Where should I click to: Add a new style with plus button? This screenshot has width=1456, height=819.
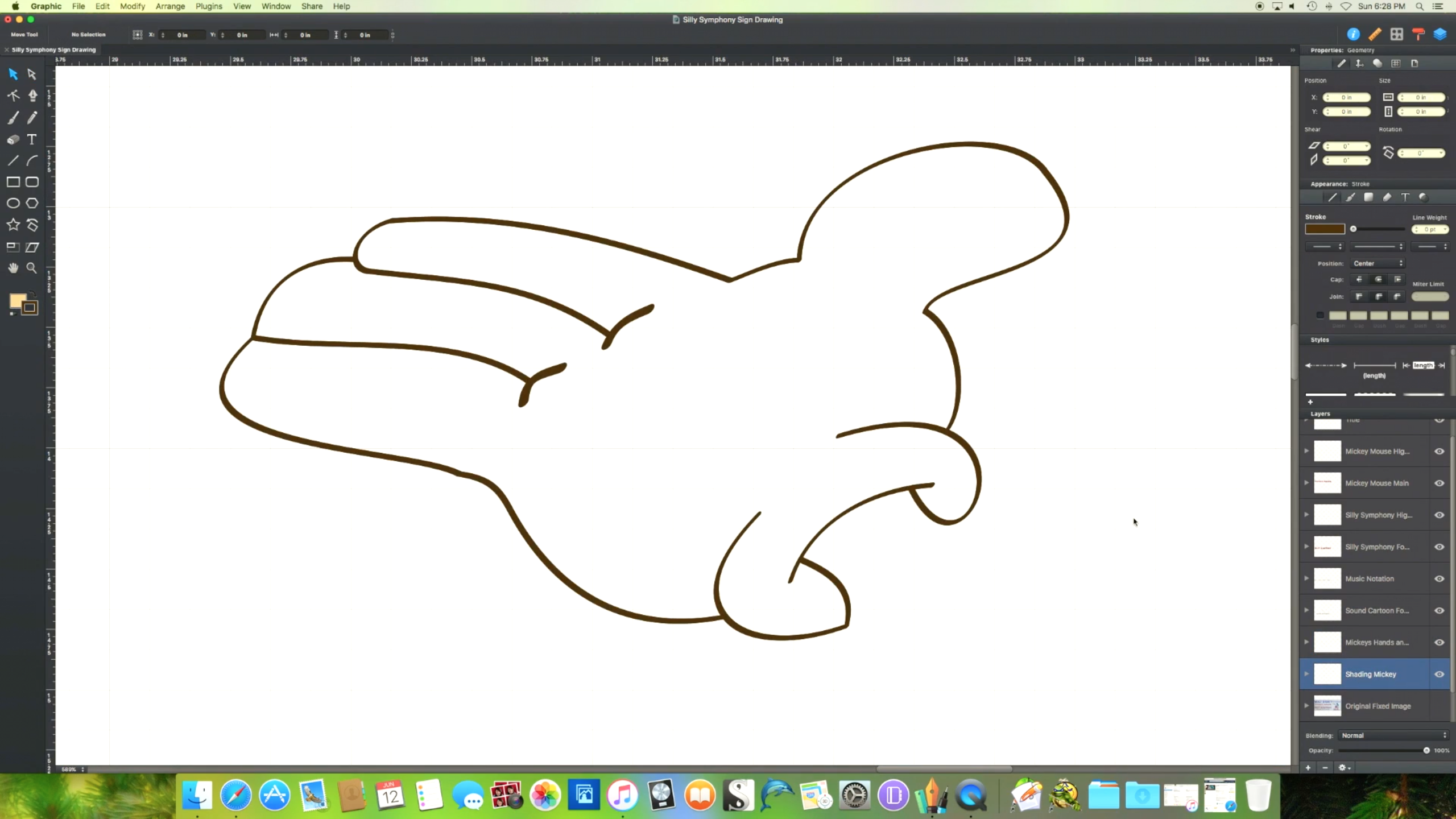click(1310, 402)
